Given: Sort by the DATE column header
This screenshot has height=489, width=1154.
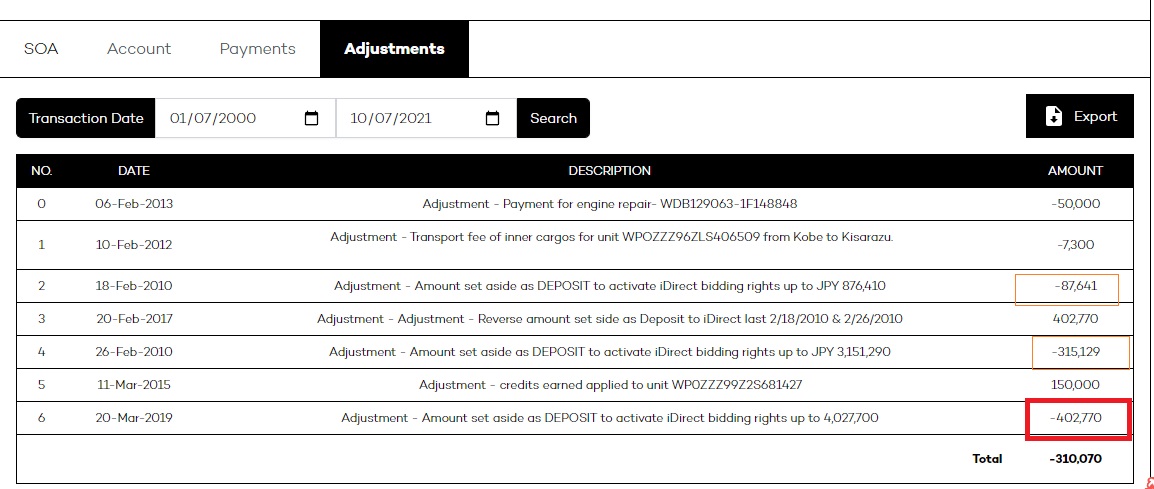Looking at the screenshot, I should click(134, 171).
